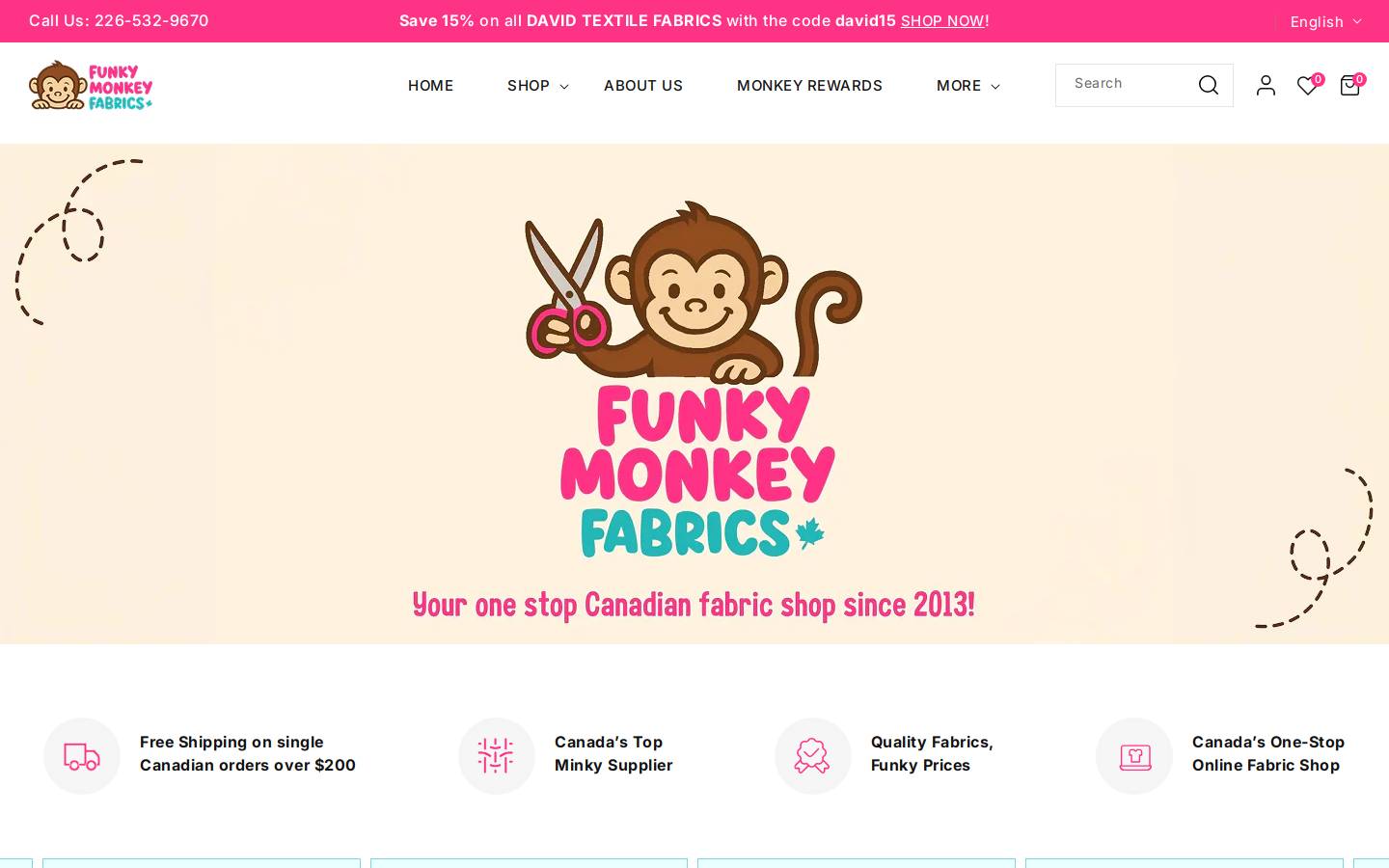The height and width of the screenshot is (868, 1389).
Task: Click the search magnifier icon
Action: [x=1208, y=85]
